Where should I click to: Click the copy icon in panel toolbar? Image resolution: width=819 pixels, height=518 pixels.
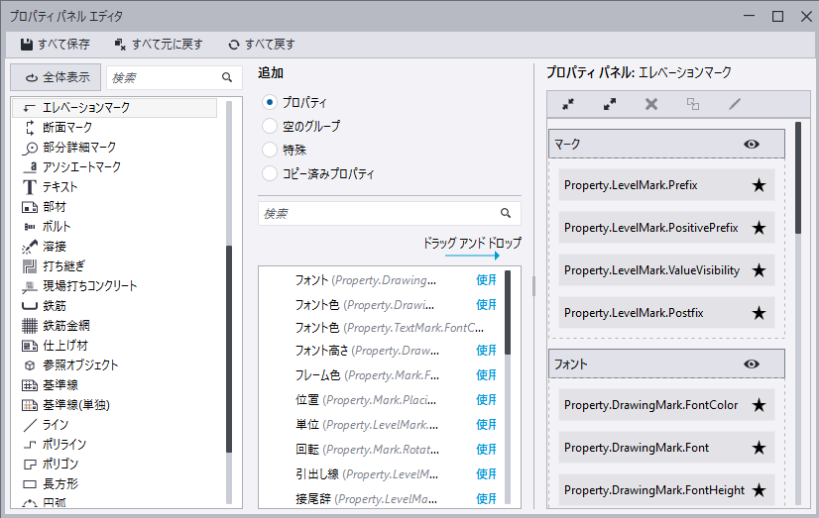tap(693, 104)
